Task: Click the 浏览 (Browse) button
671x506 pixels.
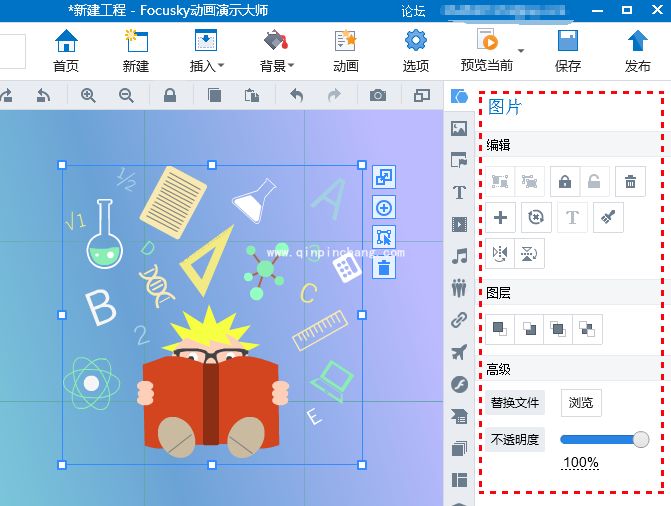Action: pos(580,403)
